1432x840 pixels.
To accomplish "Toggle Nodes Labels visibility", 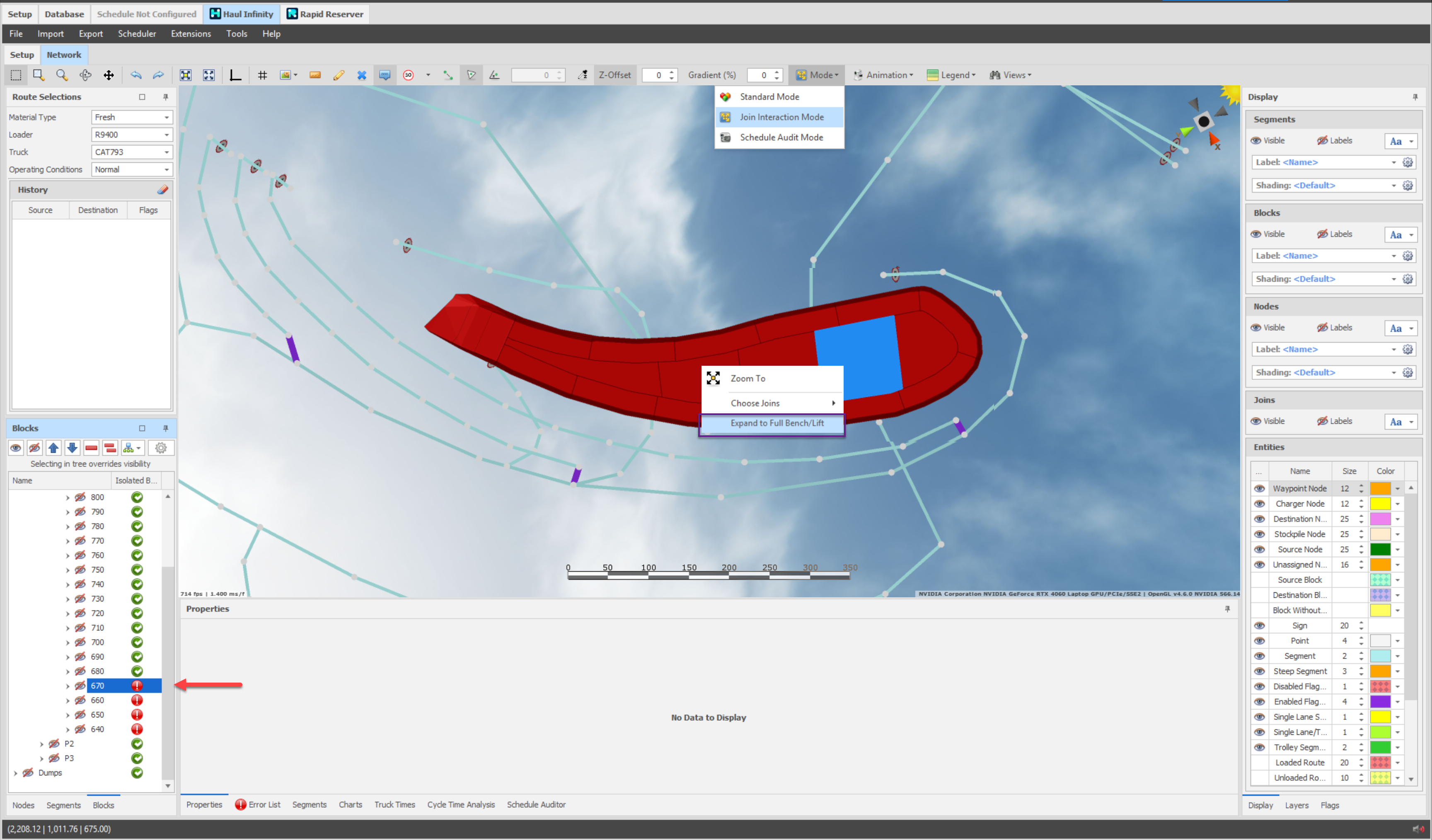I will click(x=1322, y=328).
